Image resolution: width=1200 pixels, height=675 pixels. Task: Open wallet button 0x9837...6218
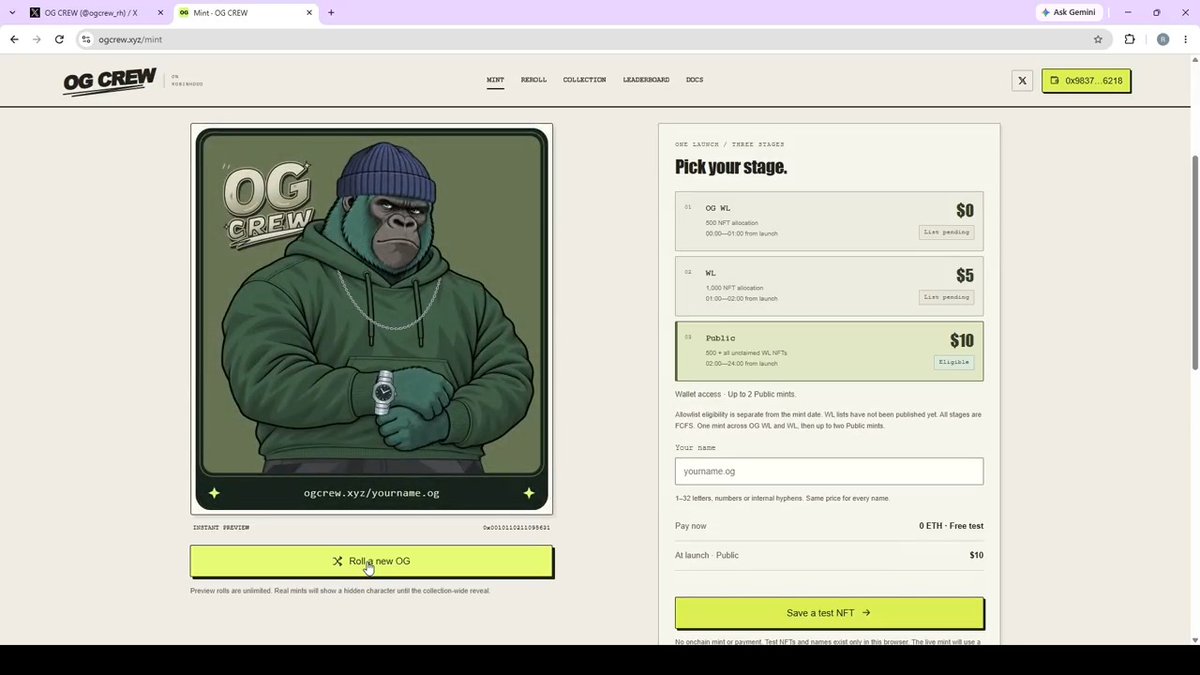coord(1086,80)
